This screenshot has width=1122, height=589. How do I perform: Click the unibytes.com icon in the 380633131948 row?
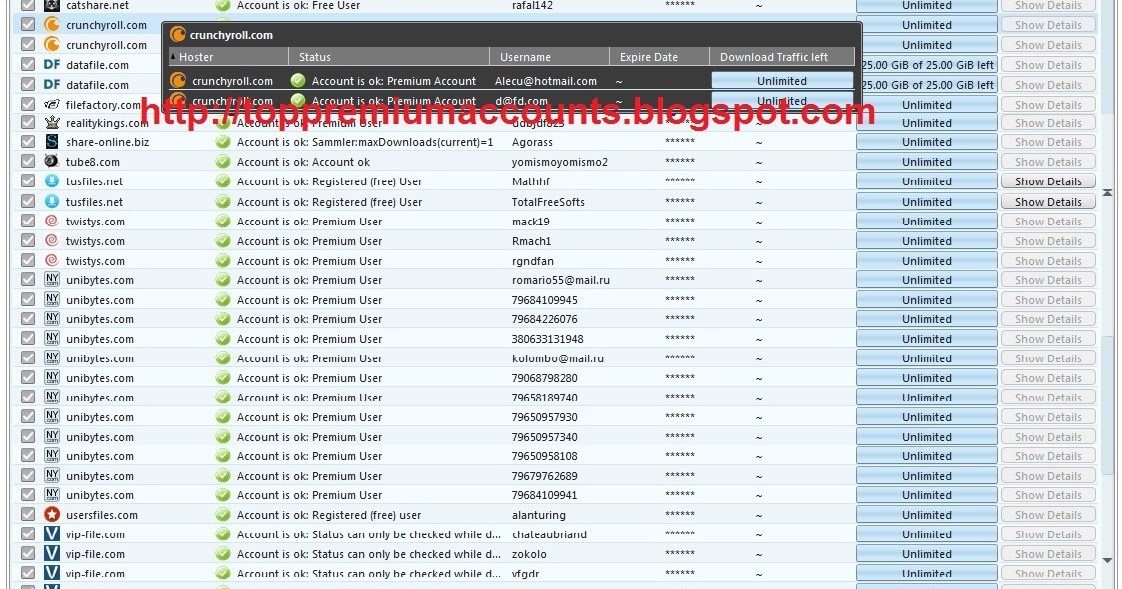[52, 338]
